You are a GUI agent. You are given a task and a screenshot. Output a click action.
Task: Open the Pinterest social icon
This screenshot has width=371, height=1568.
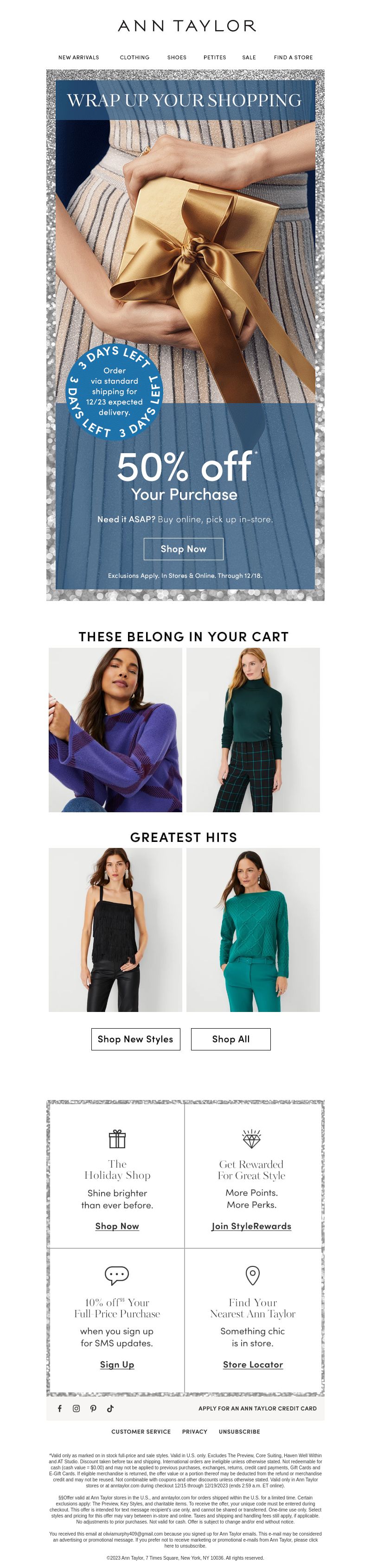[93, 1408]
